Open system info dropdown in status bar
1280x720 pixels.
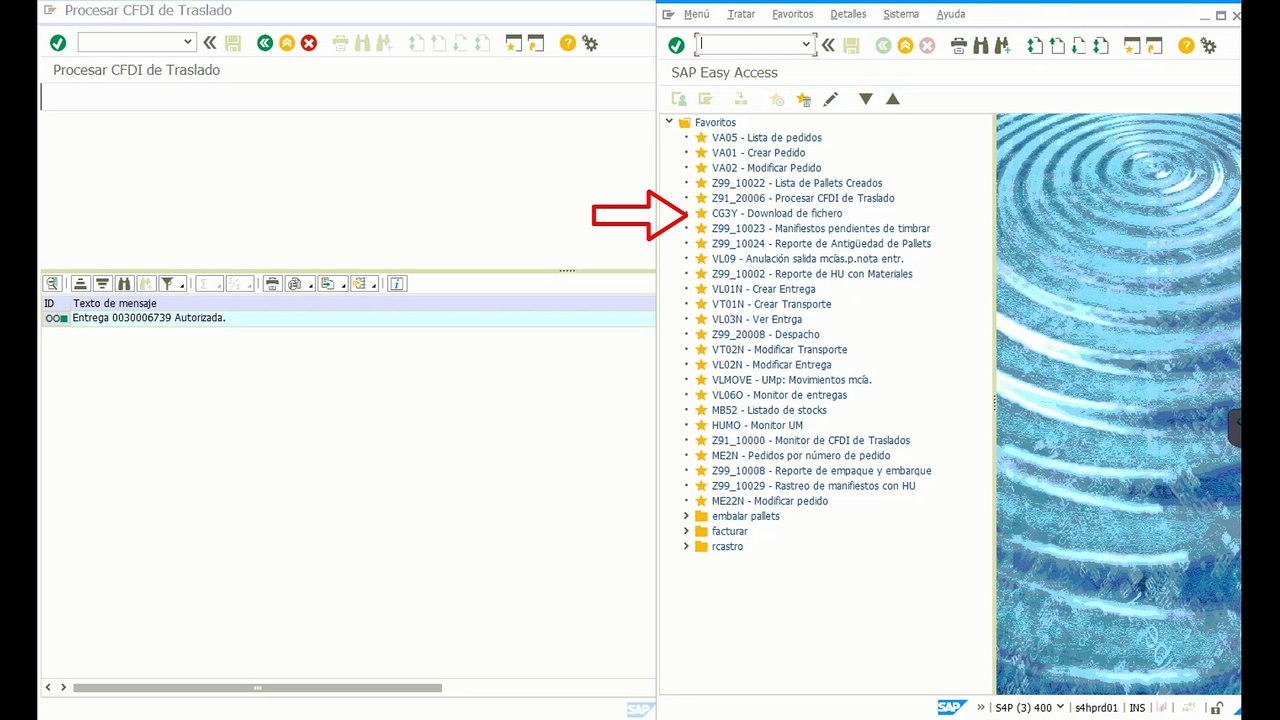point(1059,707)
